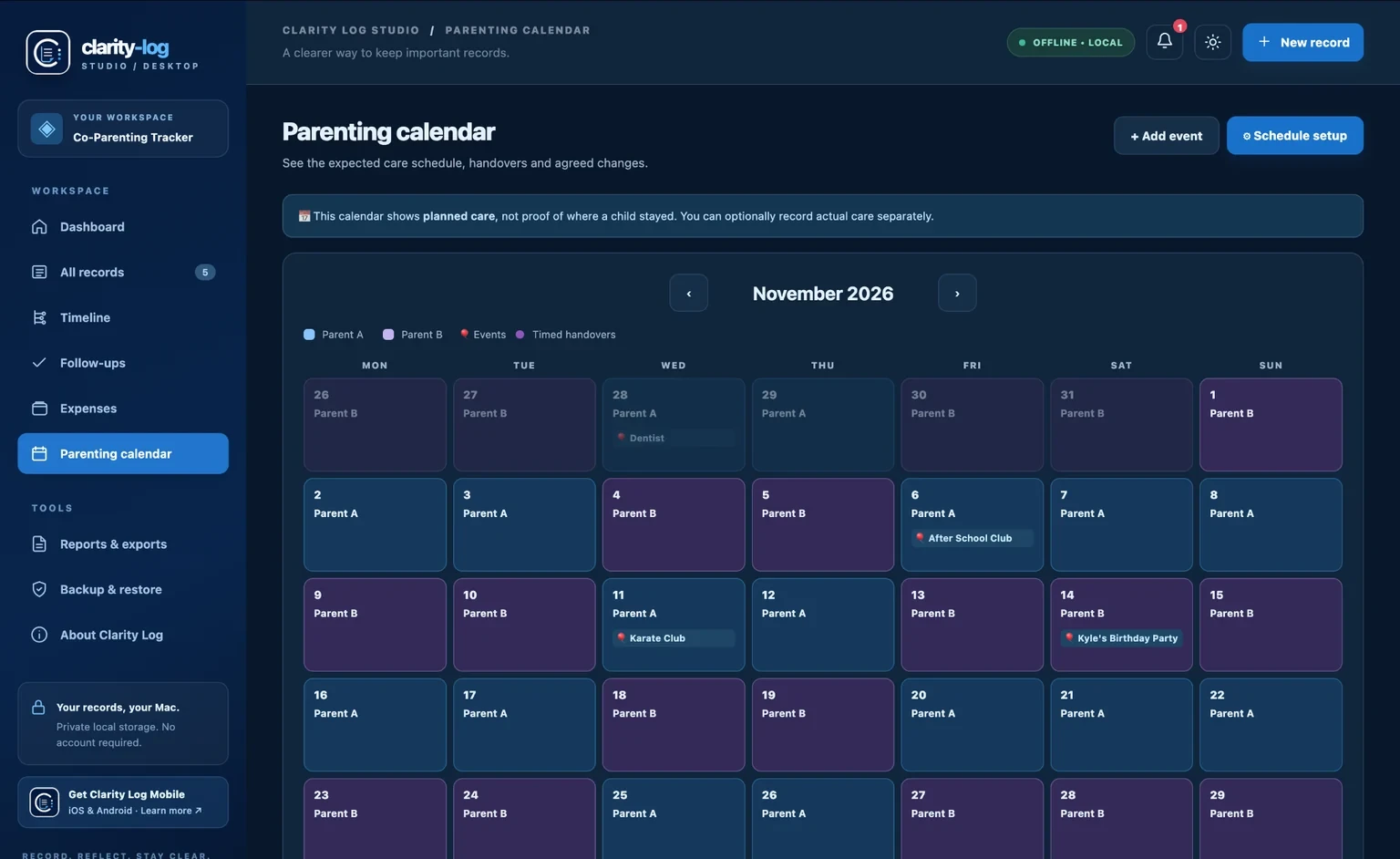Click the lock icon in storage note
Viewport: 1400px width, 859px height.
38,708
